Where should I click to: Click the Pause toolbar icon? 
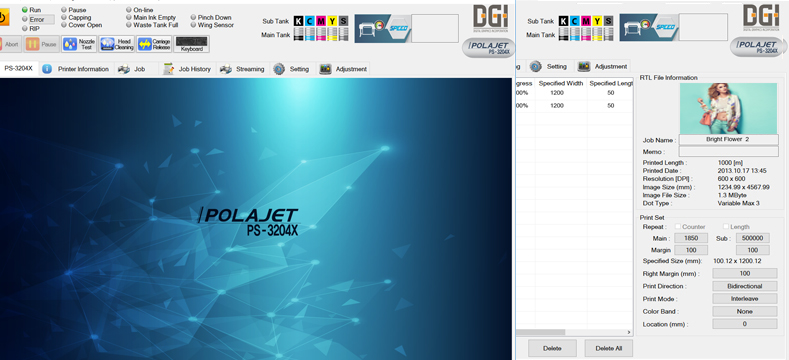(x=41, y=44)
